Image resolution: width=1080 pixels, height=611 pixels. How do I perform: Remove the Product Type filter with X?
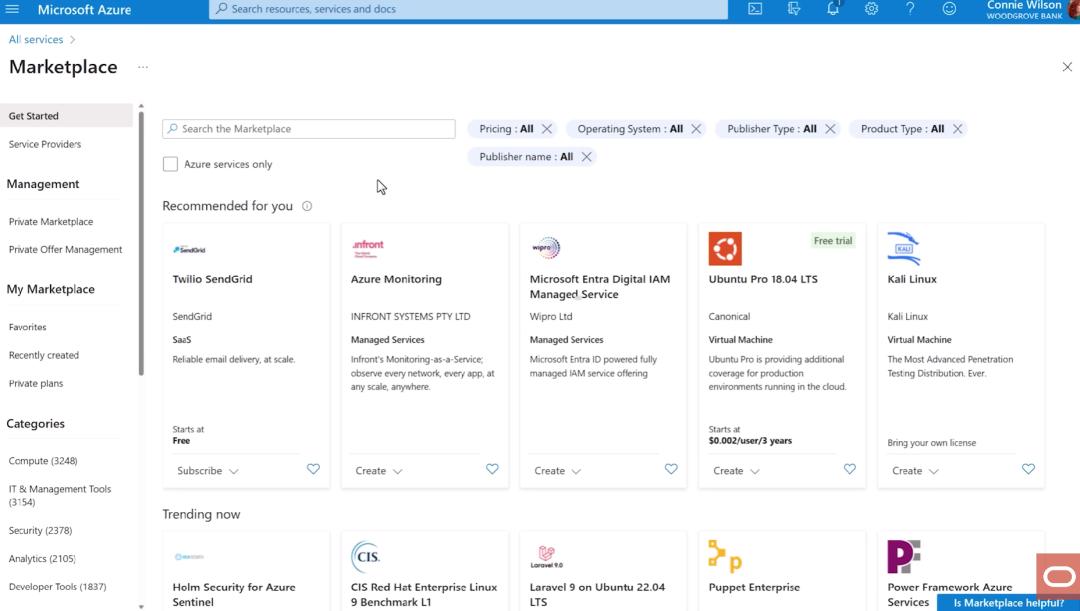click(957, 129)
